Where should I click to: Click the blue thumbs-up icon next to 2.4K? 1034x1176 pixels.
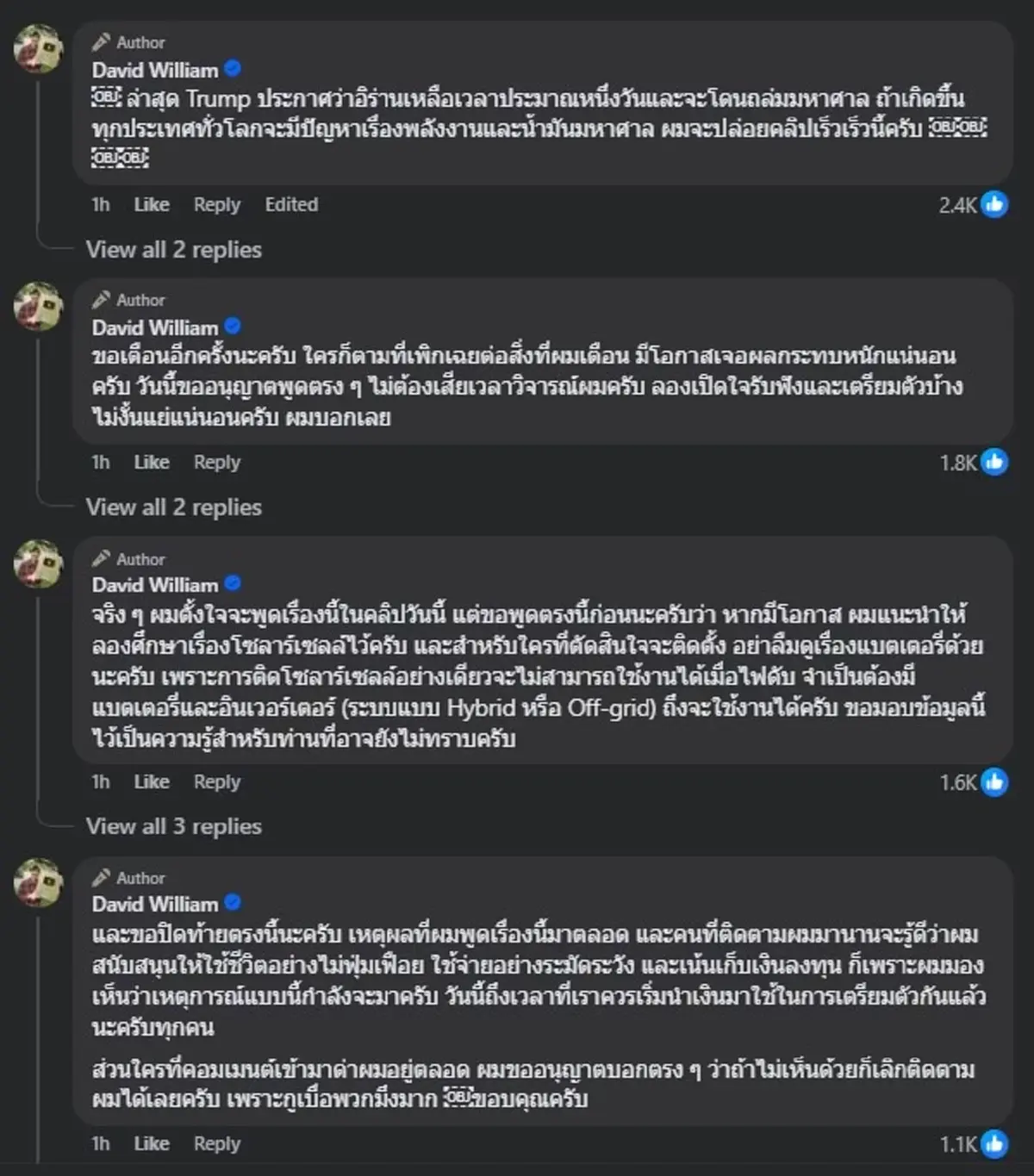[x=994, y=205]
